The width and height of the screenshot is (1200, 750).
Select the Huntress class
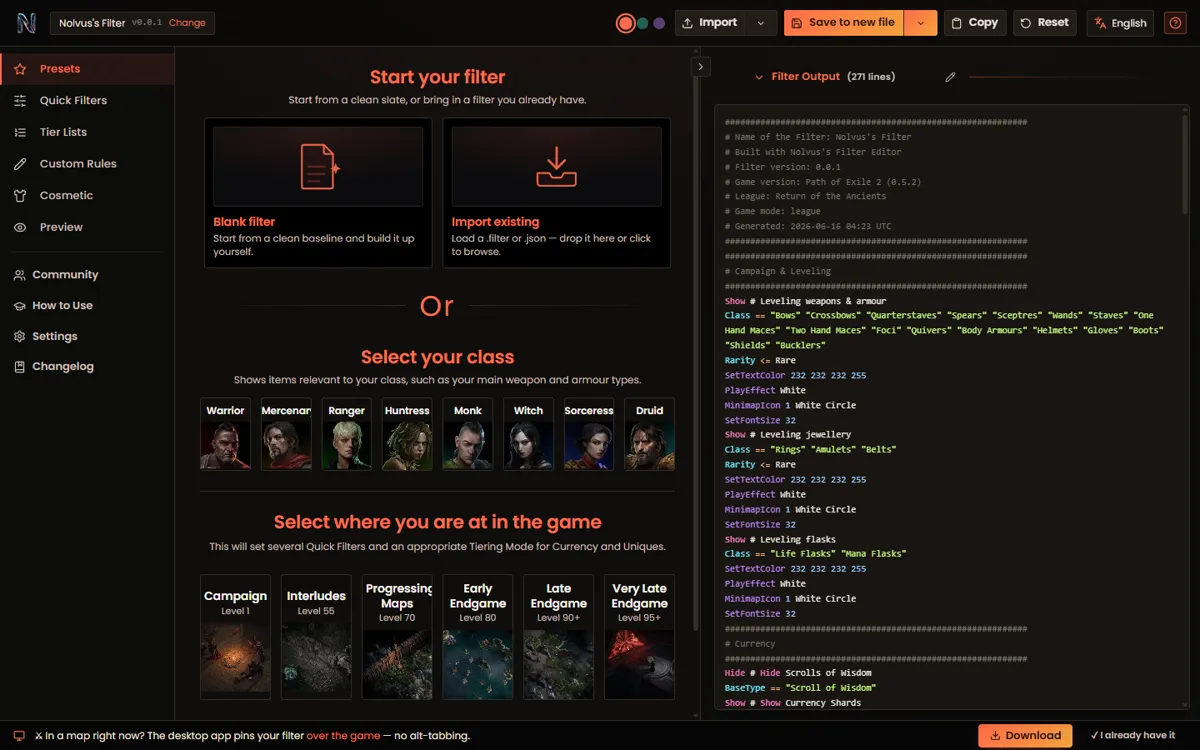[407, 434]
